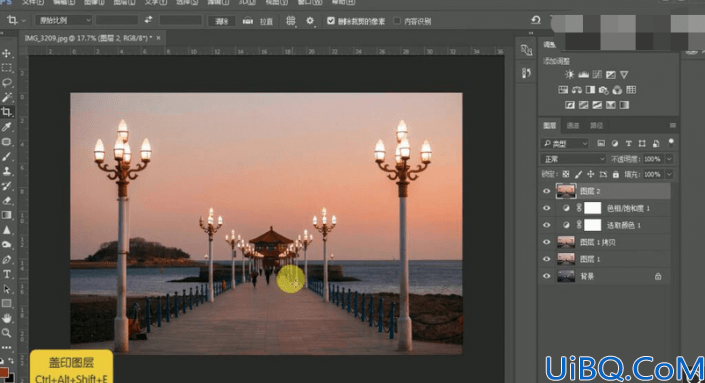This screenshot has width=705, height=383.
Task: Hide the 色相/饱和度 1 adjustment layer
Action: 546,208
